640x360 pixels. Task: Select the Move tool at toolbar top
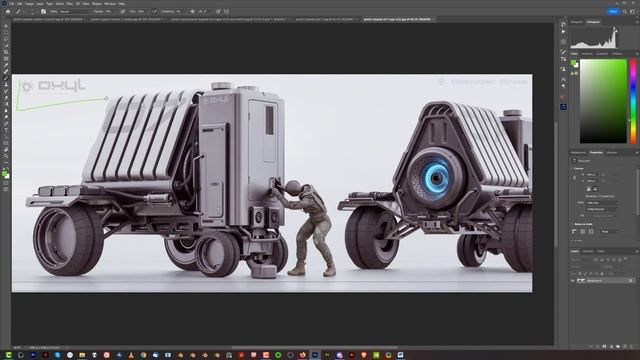6,26
